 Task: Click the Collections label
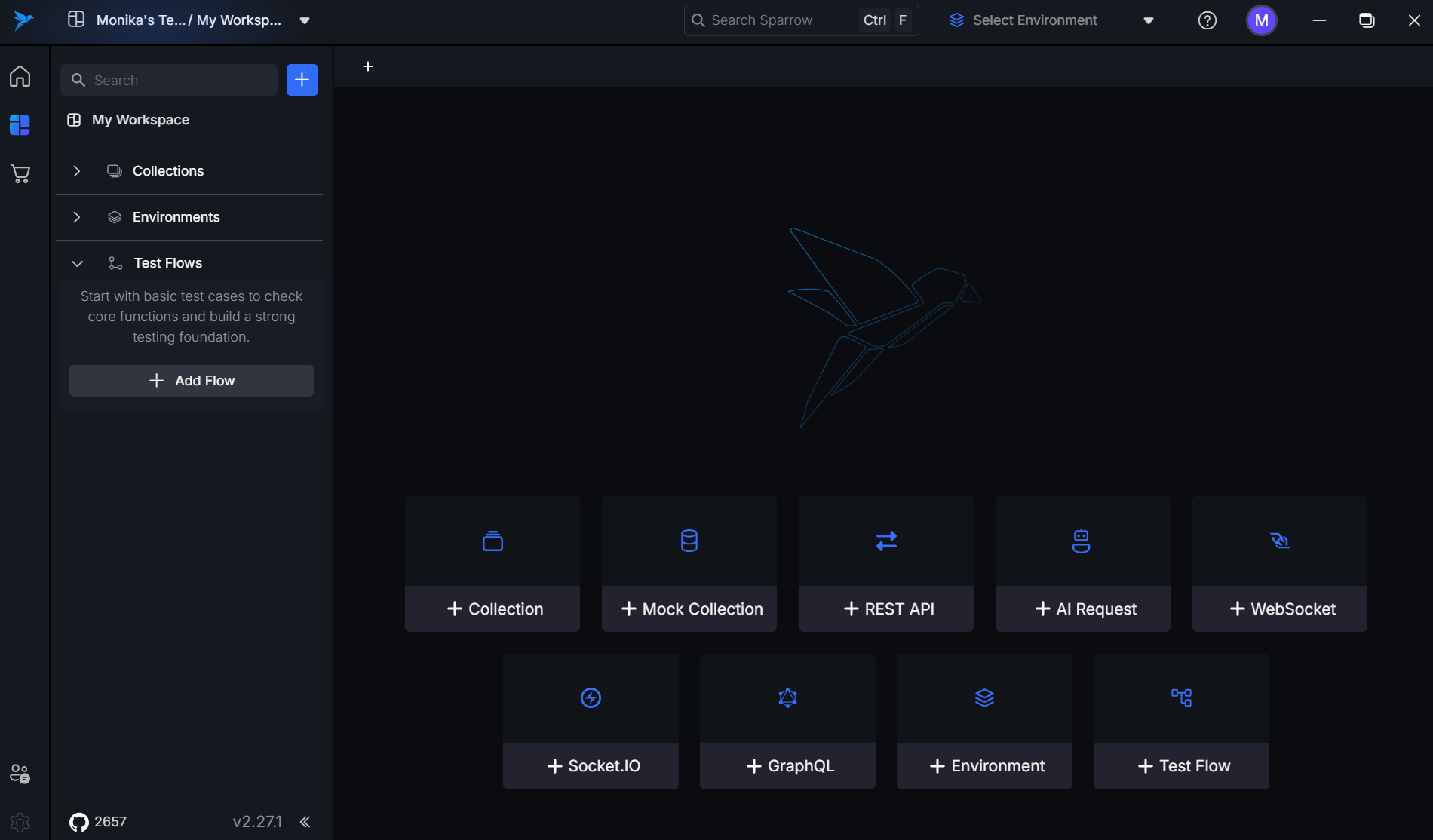(x=168, y=171)
